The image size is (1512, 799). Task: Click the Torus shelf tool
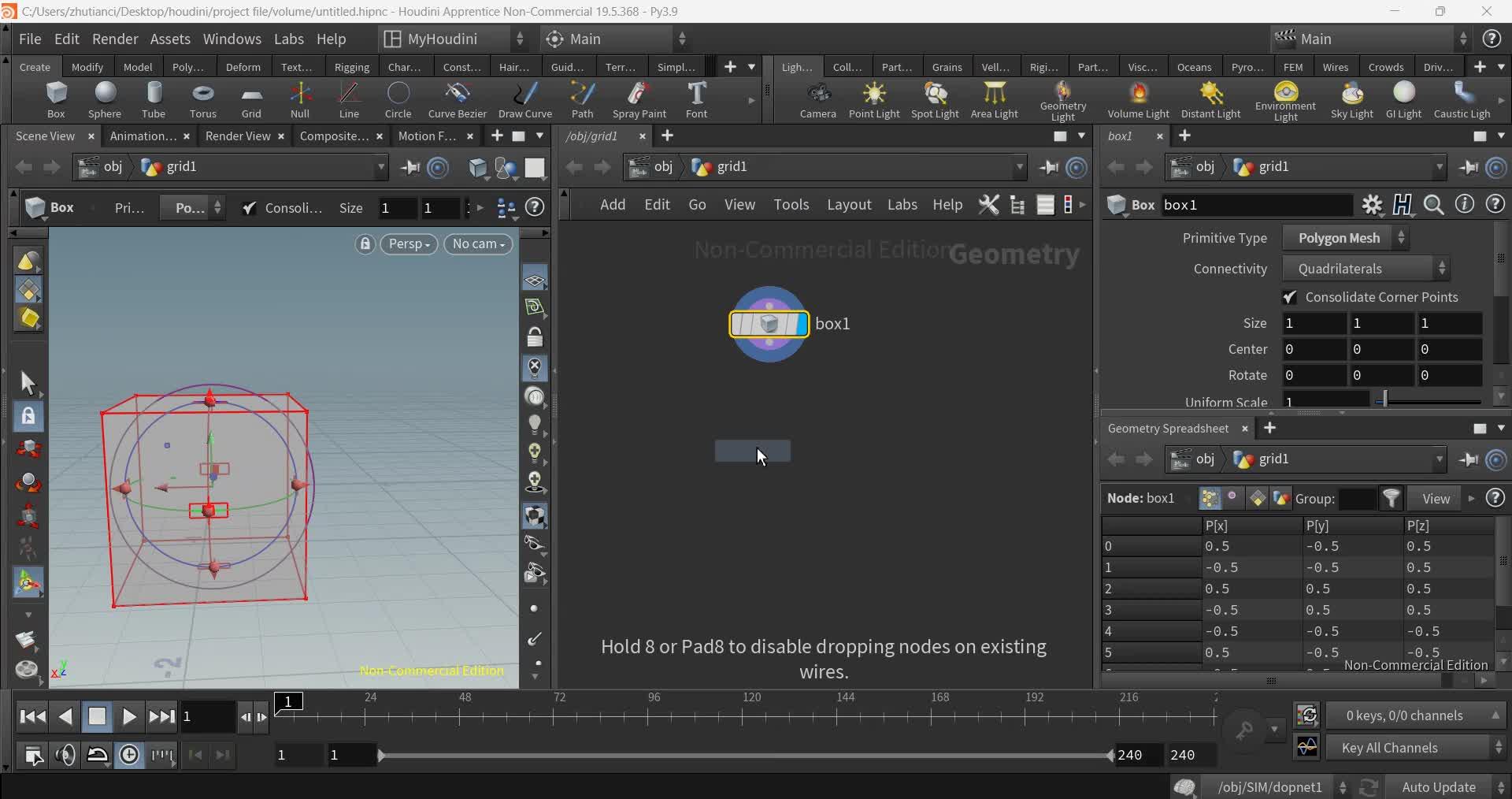click(202, 100)
